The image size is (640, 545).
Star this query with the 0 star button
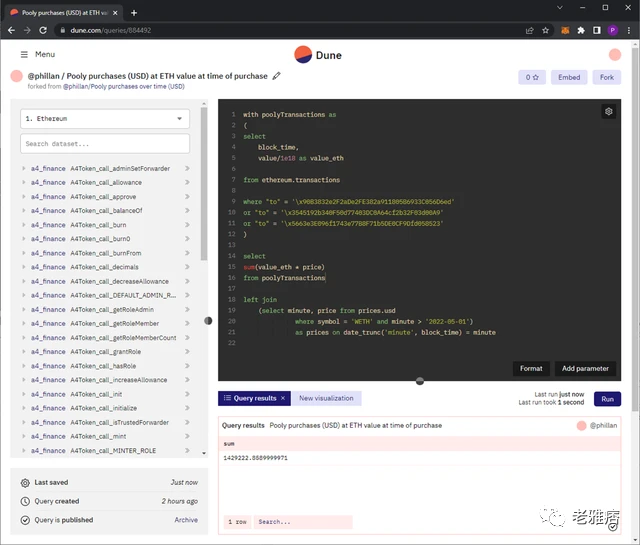532,77
